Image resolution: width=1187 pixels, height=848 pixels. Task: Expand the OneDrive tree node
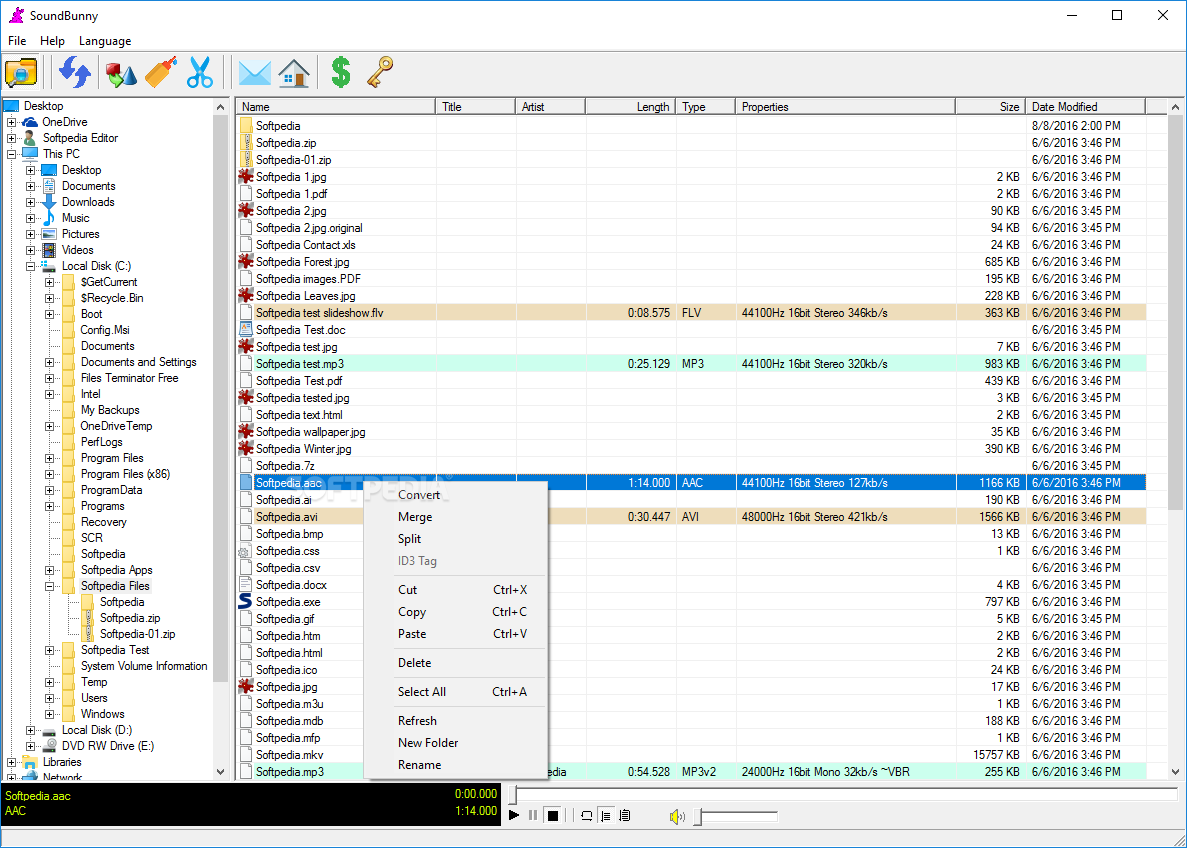(11, 122)
